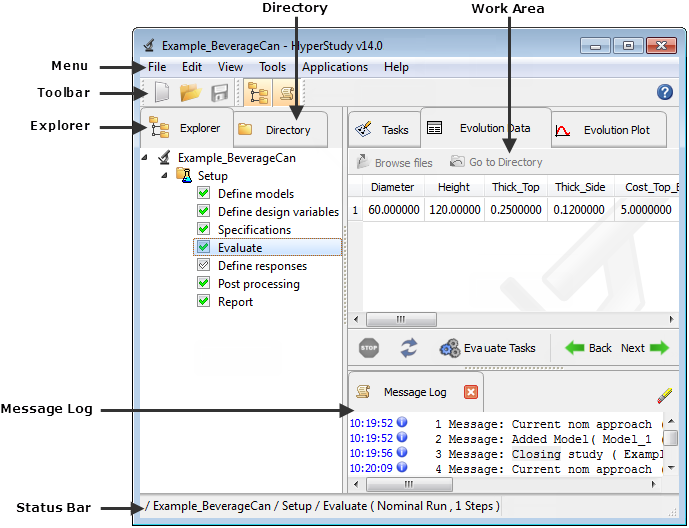
Task: Close the Message Log tab
Action: (471, 392)
